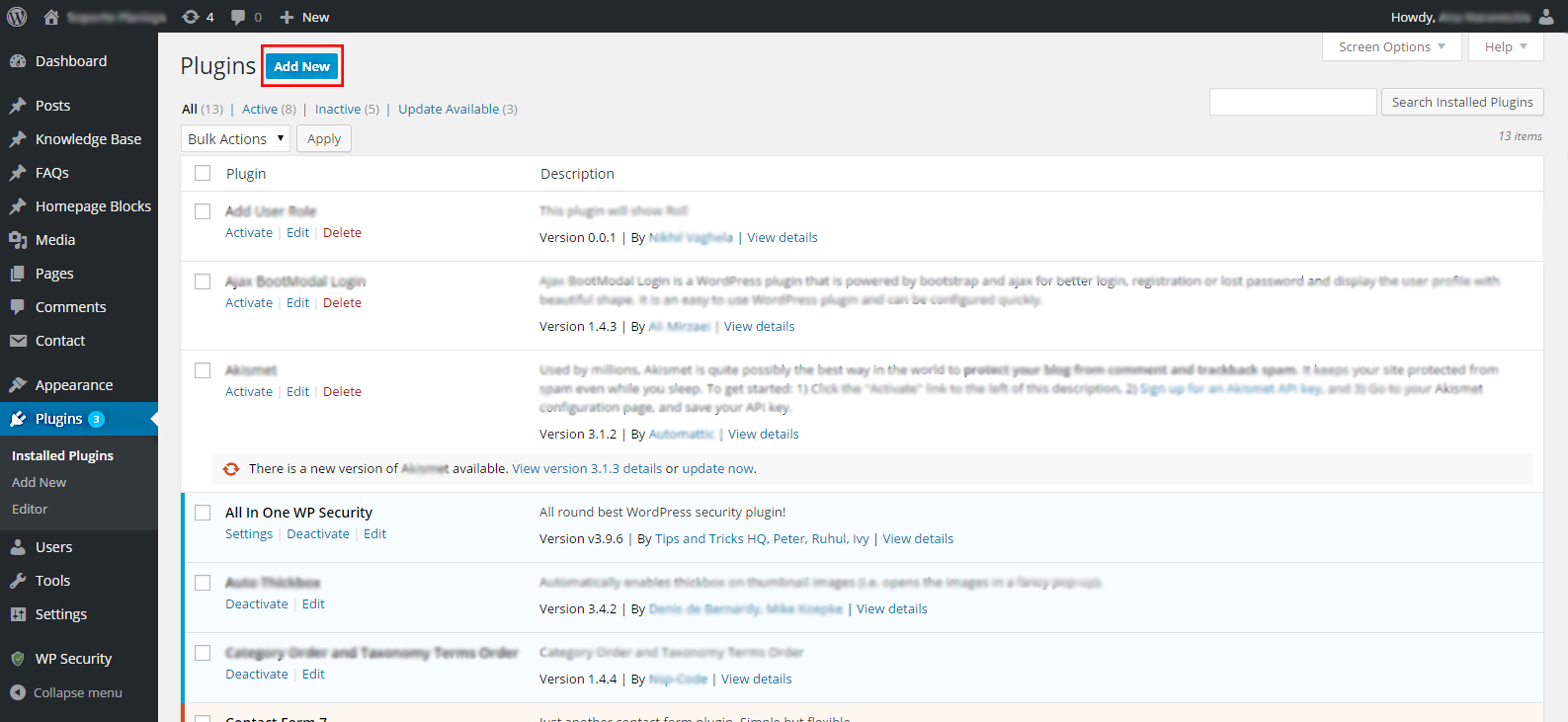Image resolution: width=1568 pixels, height=722 pixels.
Task: Click the update icon beside the new version notice
Action: pos(231,469)
